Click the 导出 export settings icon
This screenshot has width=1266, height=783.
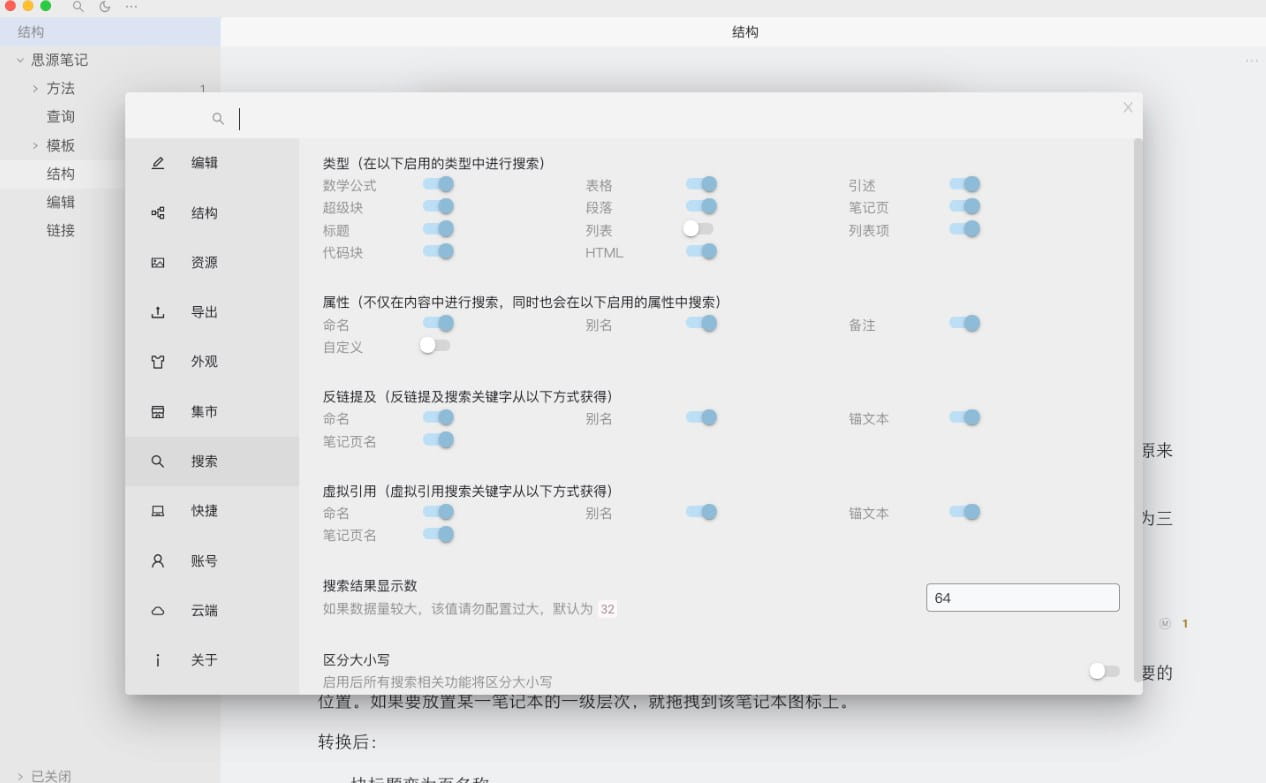[157, 312]
